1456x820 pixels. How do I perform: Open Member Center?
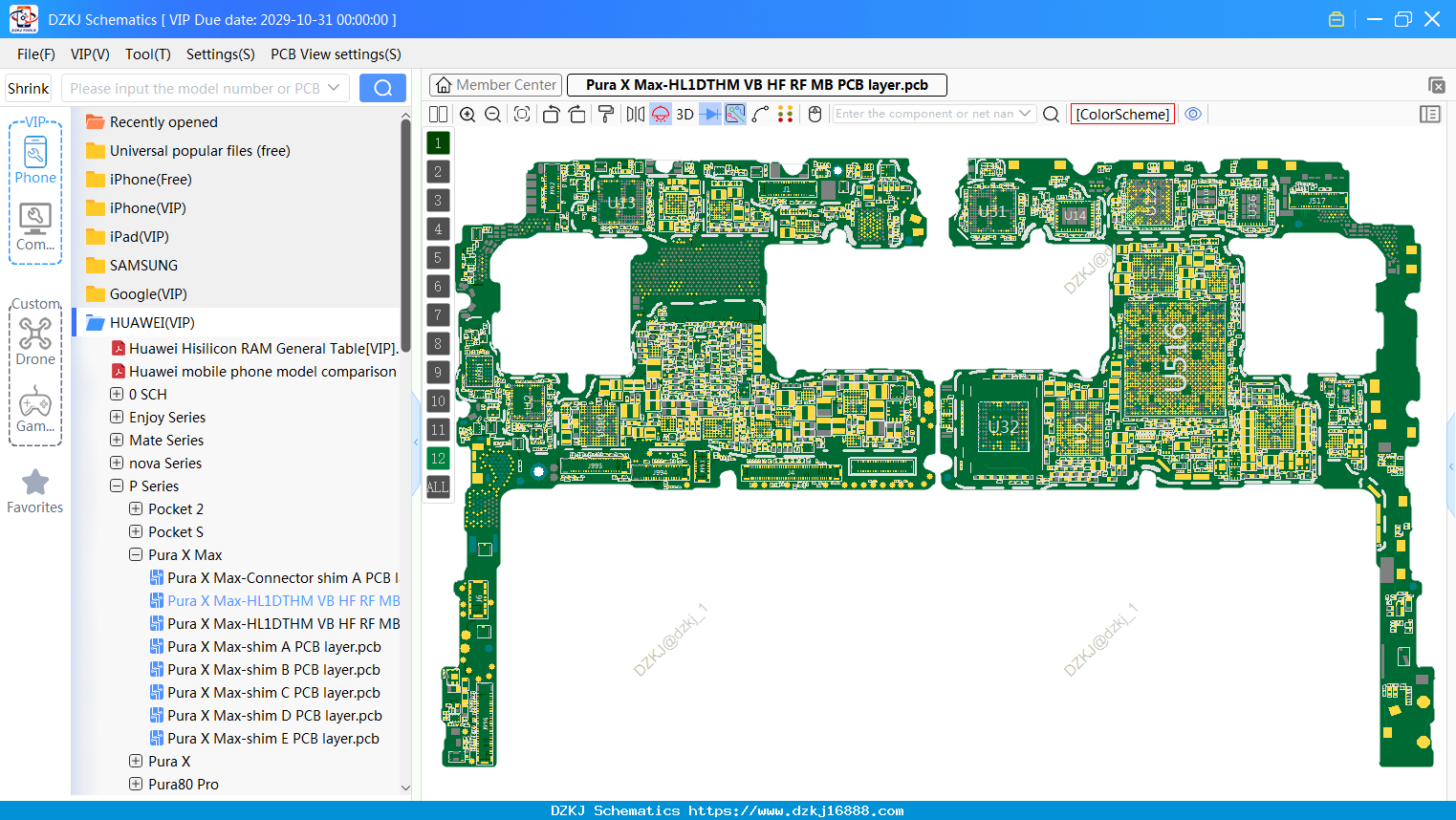pos(495,85)
